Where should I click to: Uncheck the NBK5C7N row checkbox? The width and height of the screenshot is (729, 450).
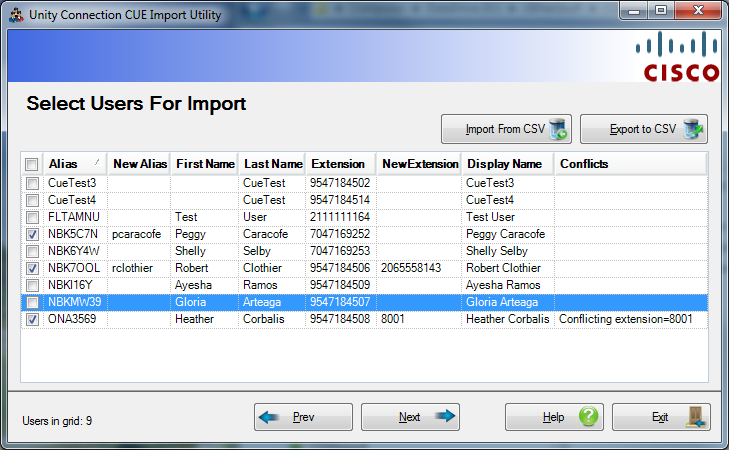[32, 234]
